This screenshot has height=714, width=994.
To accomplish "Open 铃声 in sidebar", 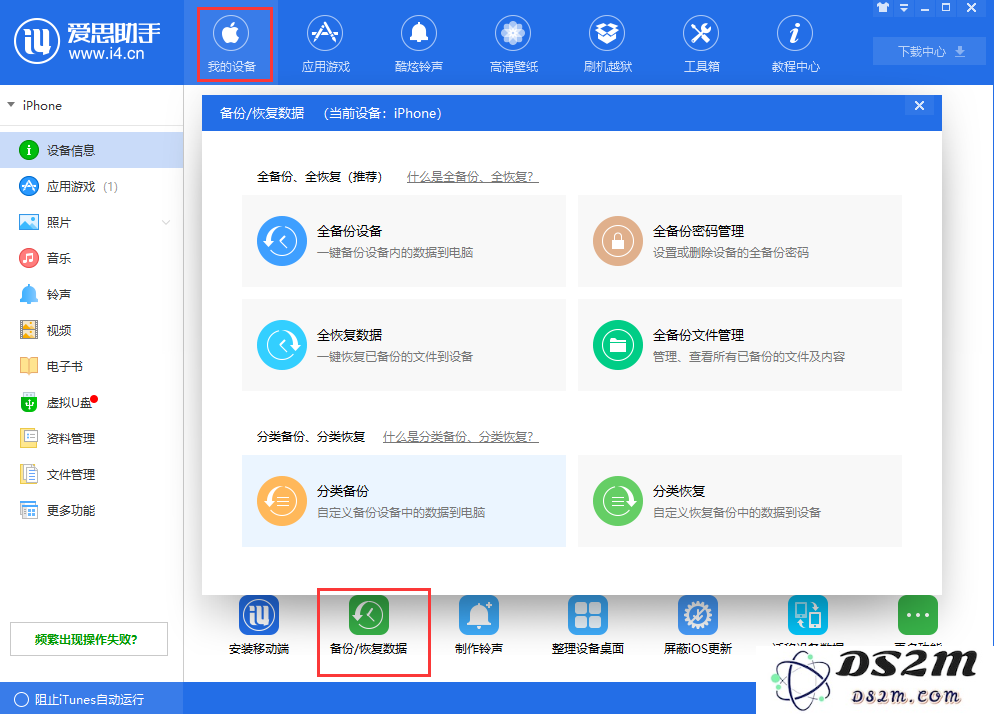I will point(91,294).
